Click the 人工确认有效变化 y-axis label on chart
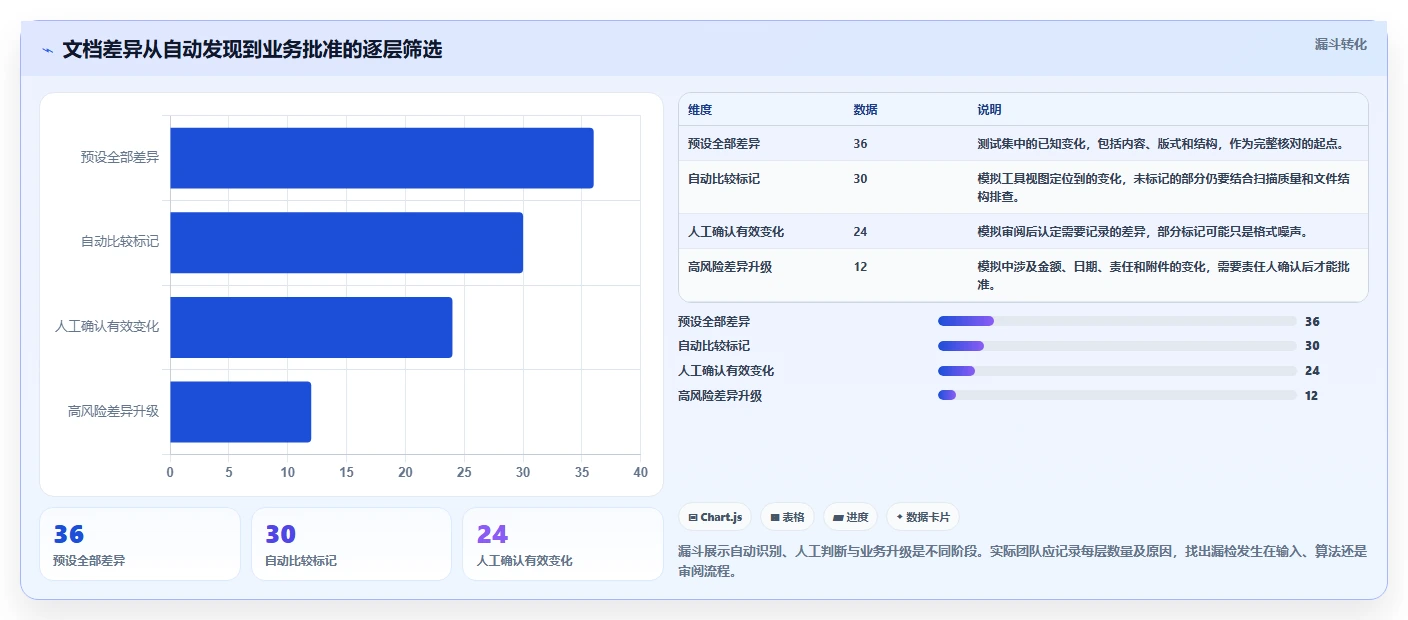 (x=107, y=327)
